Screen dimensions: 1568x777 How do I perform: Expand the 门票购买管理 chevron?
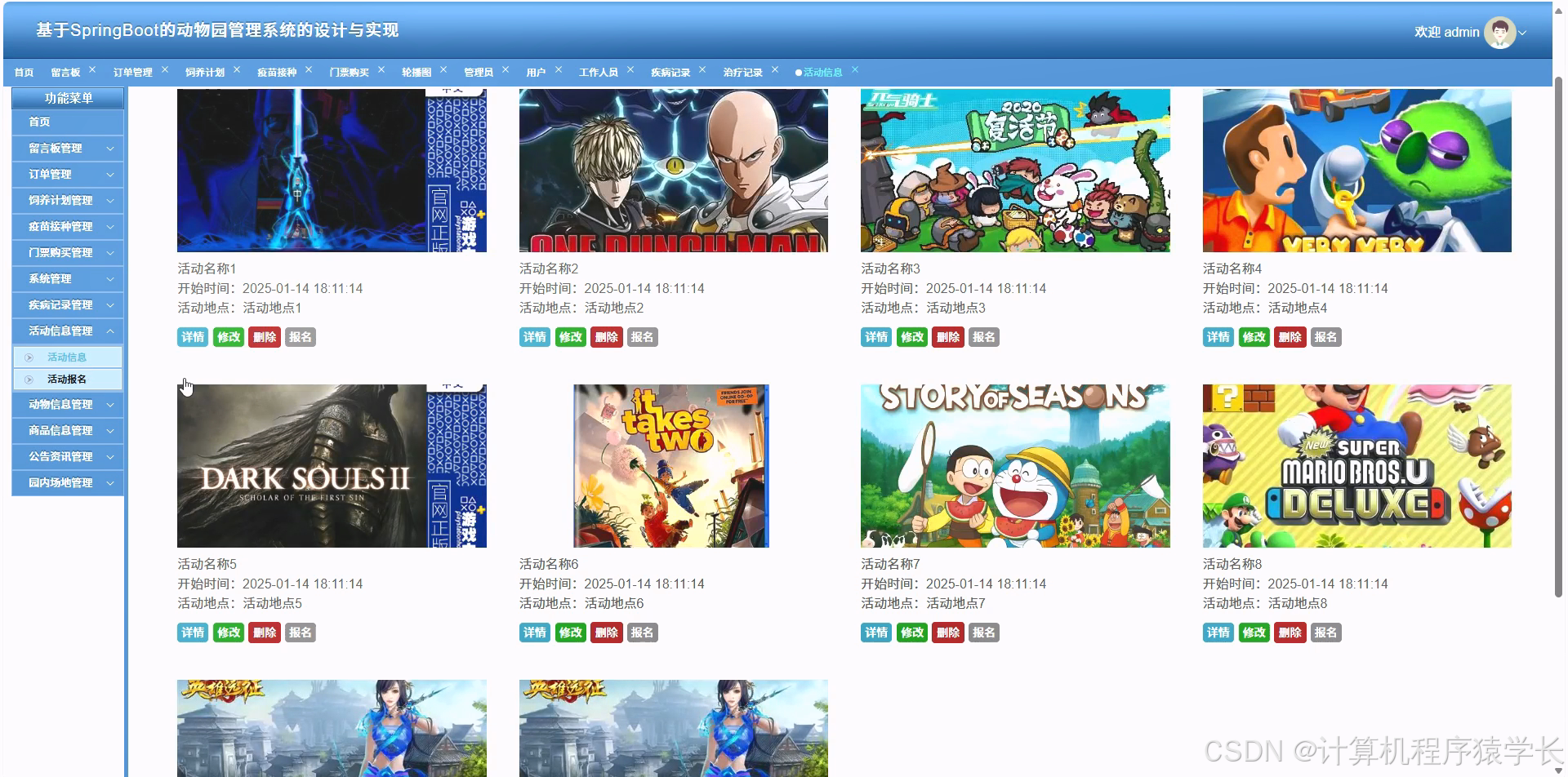(110, 253)
